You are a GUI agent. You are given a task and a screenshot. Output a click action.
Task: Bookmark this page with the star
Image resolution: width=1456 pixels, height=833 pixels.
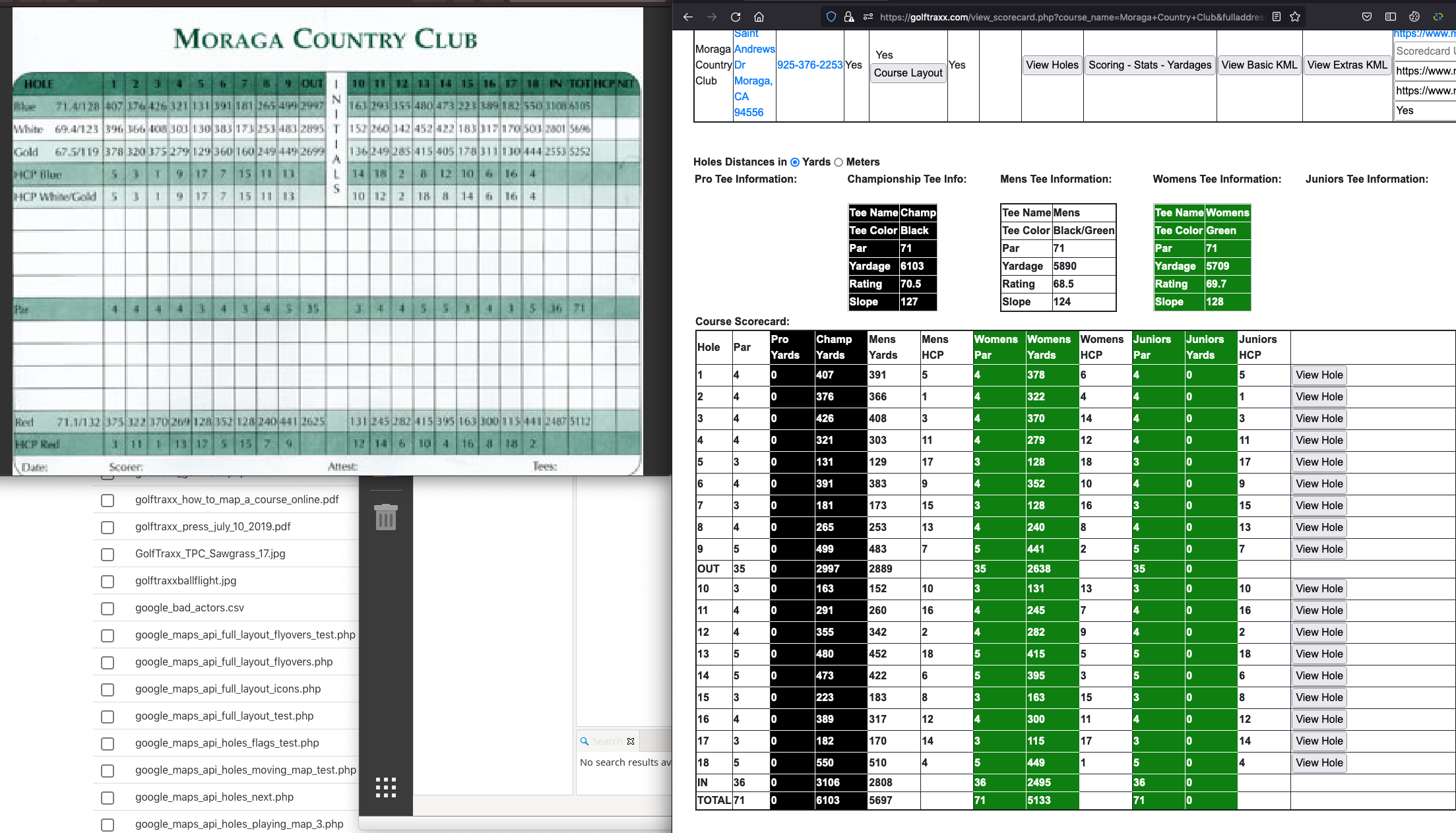click(1295, 17)
